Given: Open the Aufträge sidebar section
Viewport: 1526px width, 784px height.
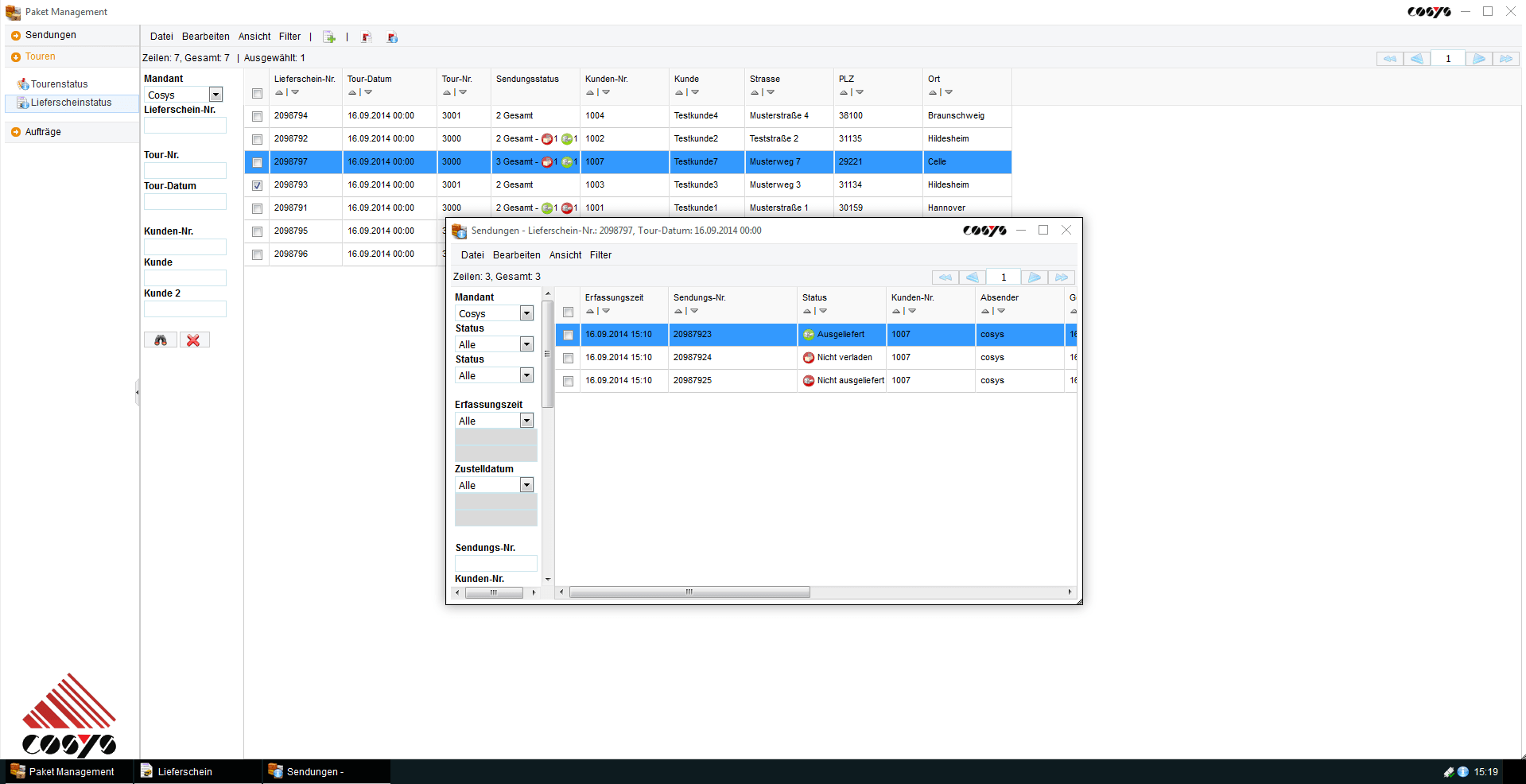Looking at the screenshot, I should (43, 132).
